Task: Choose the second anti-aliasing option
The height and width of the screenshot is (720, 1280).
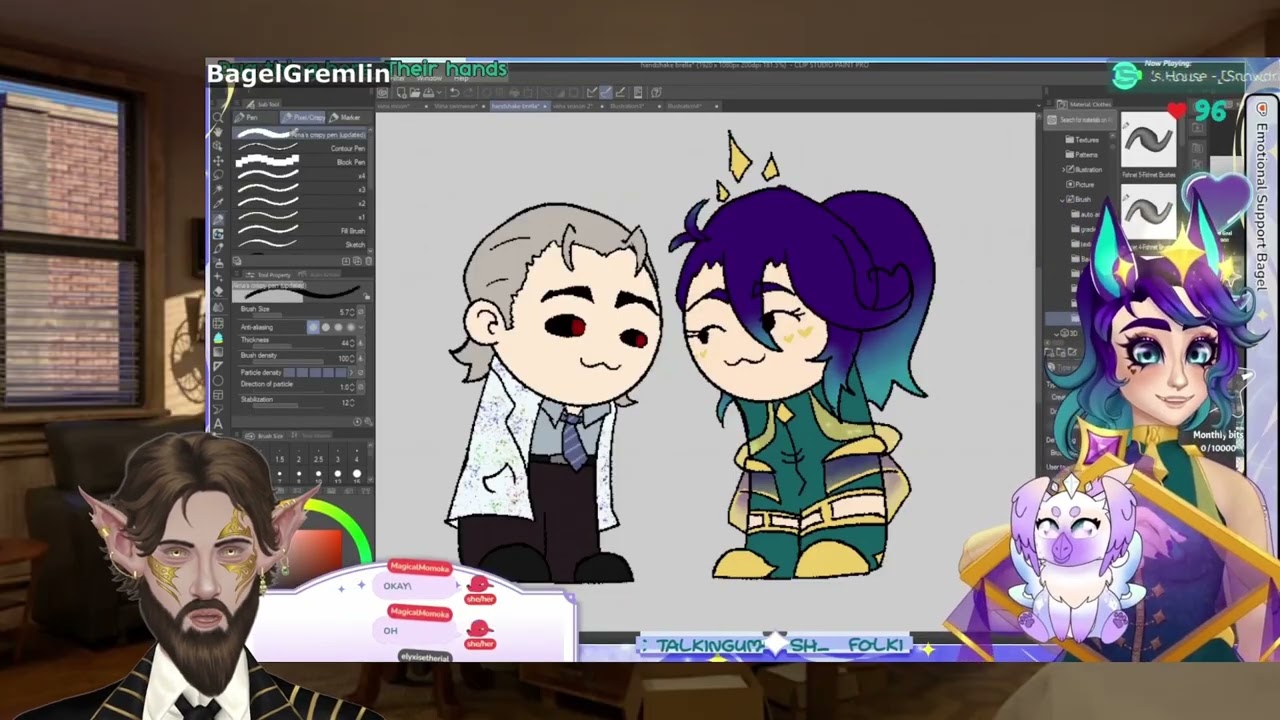Action: click(x=326, y=327)
